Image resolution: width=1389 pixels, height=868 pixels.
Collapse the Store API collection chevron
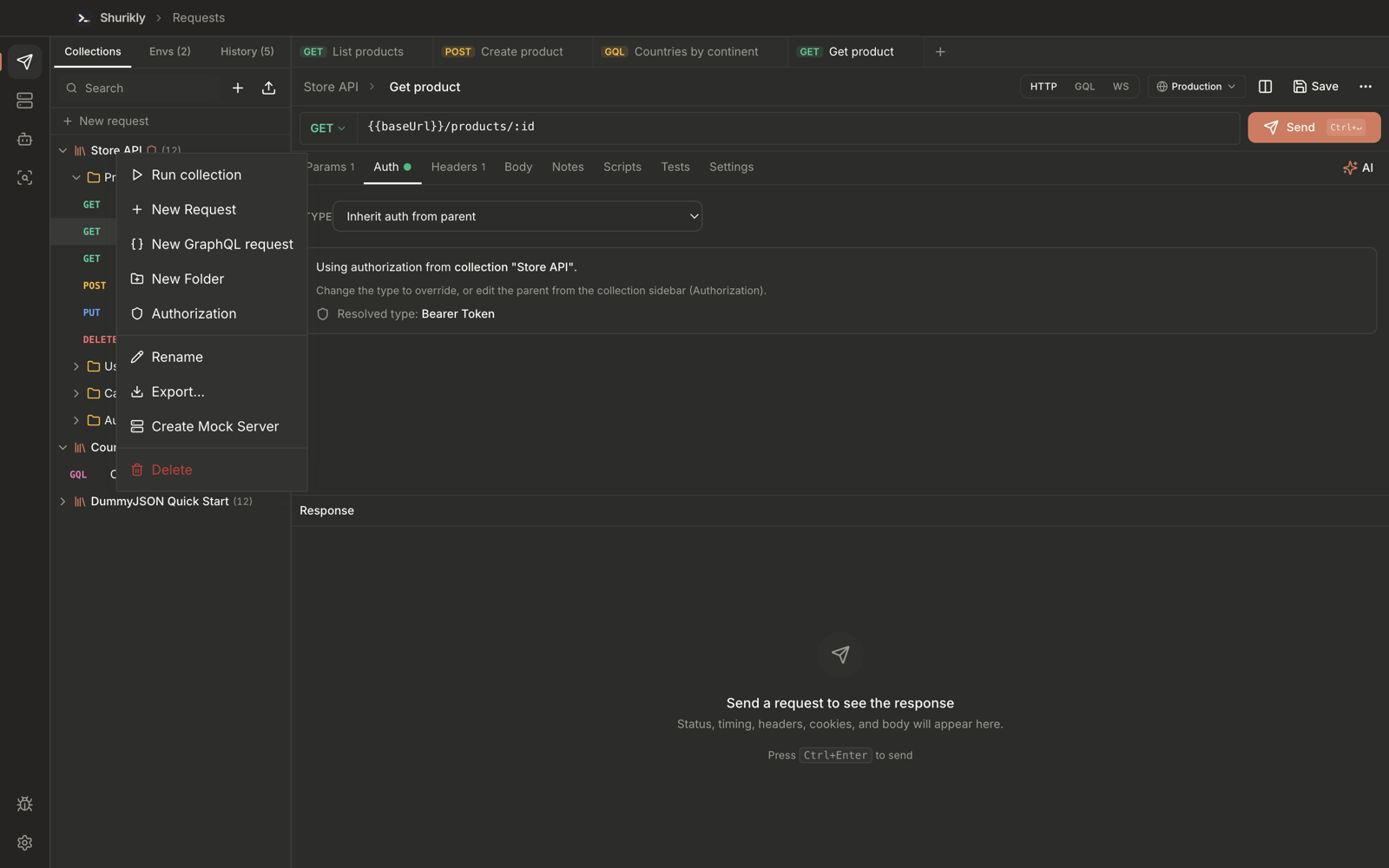tap(63, 151)
